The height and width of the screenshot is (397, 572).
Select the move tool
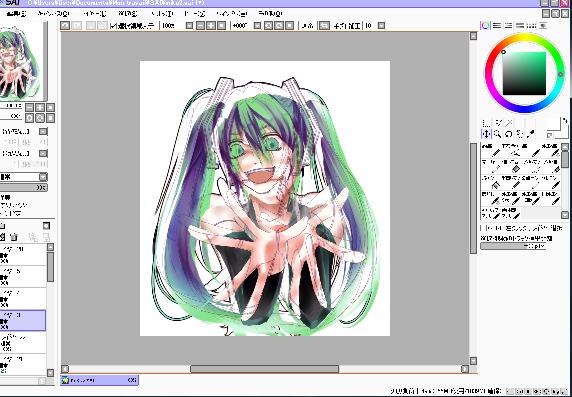click(x=486, y=134)
